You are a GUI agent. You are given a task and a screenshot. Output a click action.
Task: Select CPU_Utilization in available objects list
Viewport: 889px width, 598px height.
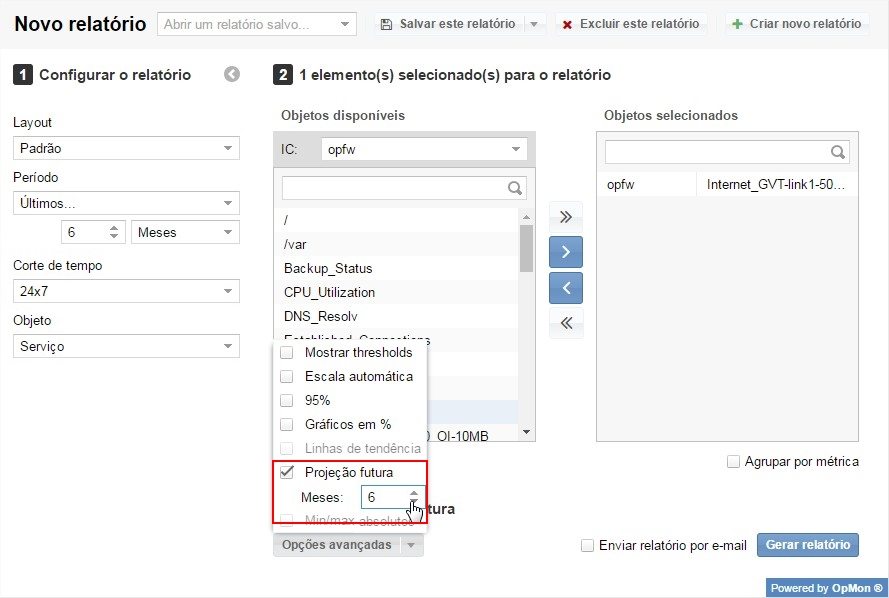point(330,292)
